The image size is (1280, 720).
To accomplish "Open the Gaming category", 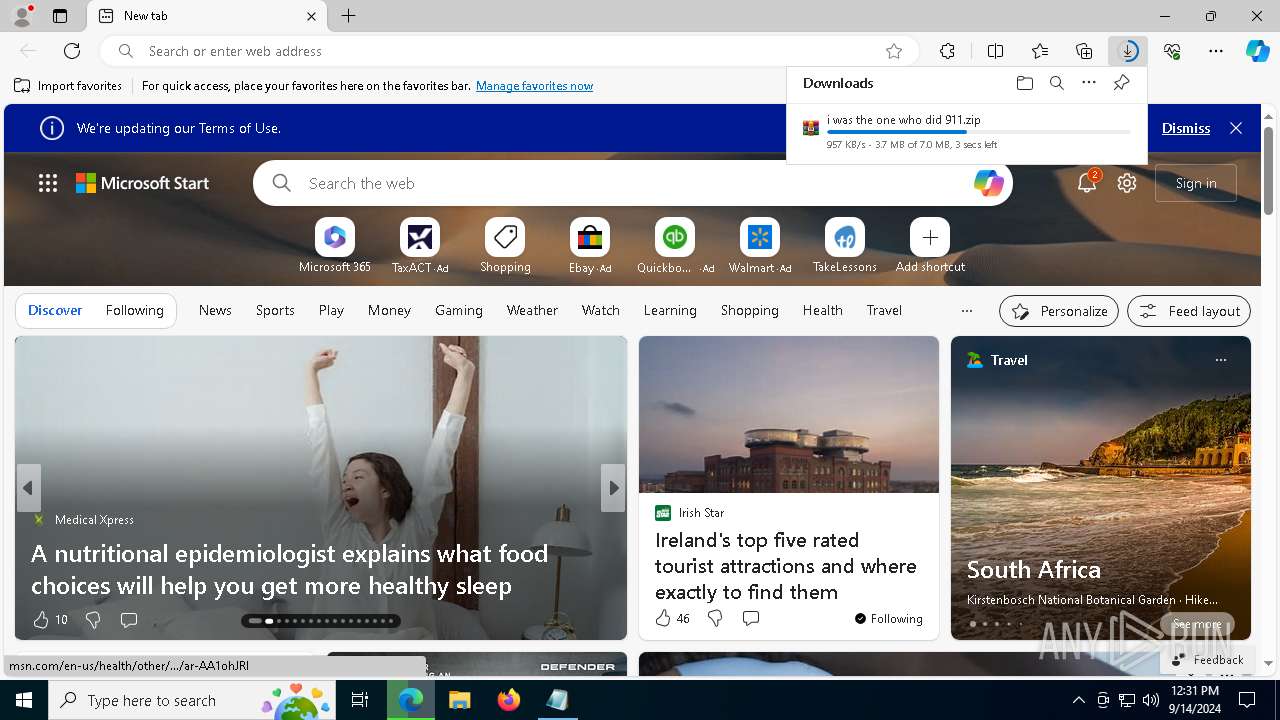I will click(x=459, y=311).
